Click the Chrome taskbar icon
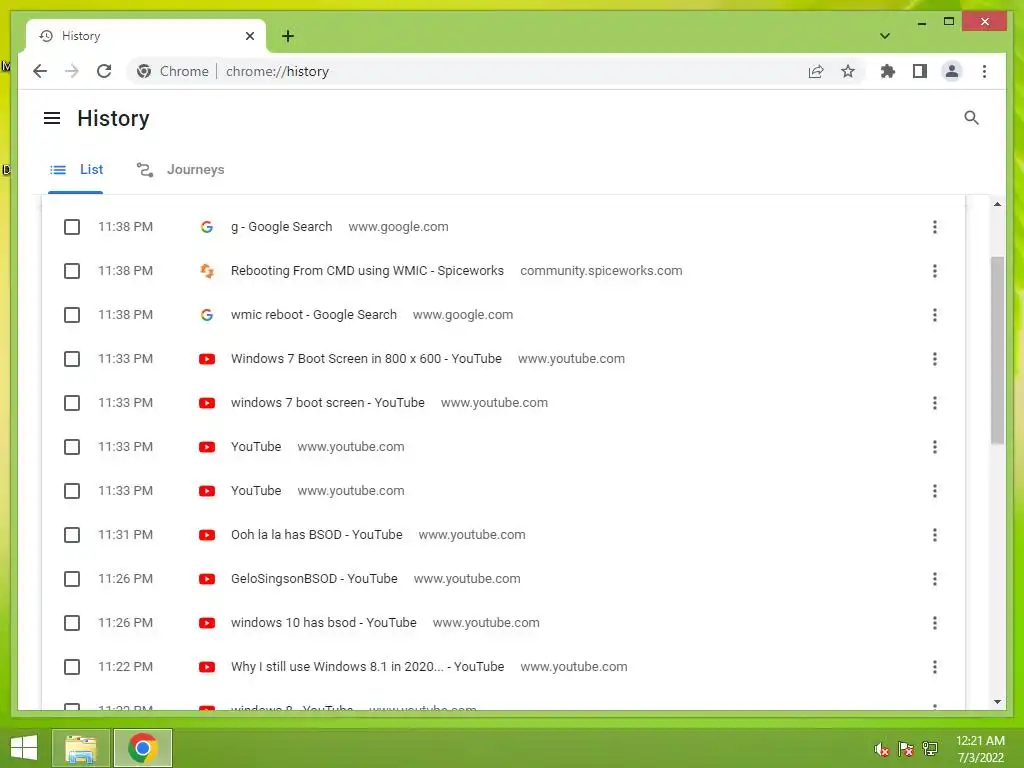Screen dimensions: 1024x768 tap(143, 748)
